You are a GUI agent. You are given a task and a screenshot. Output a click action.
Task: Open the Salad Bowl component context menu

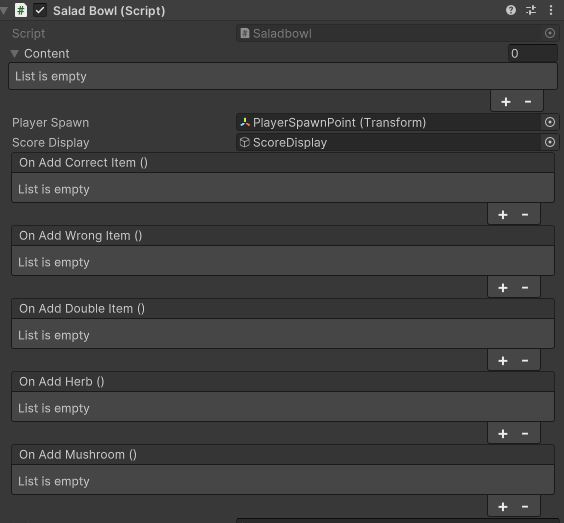coord(551,10)
